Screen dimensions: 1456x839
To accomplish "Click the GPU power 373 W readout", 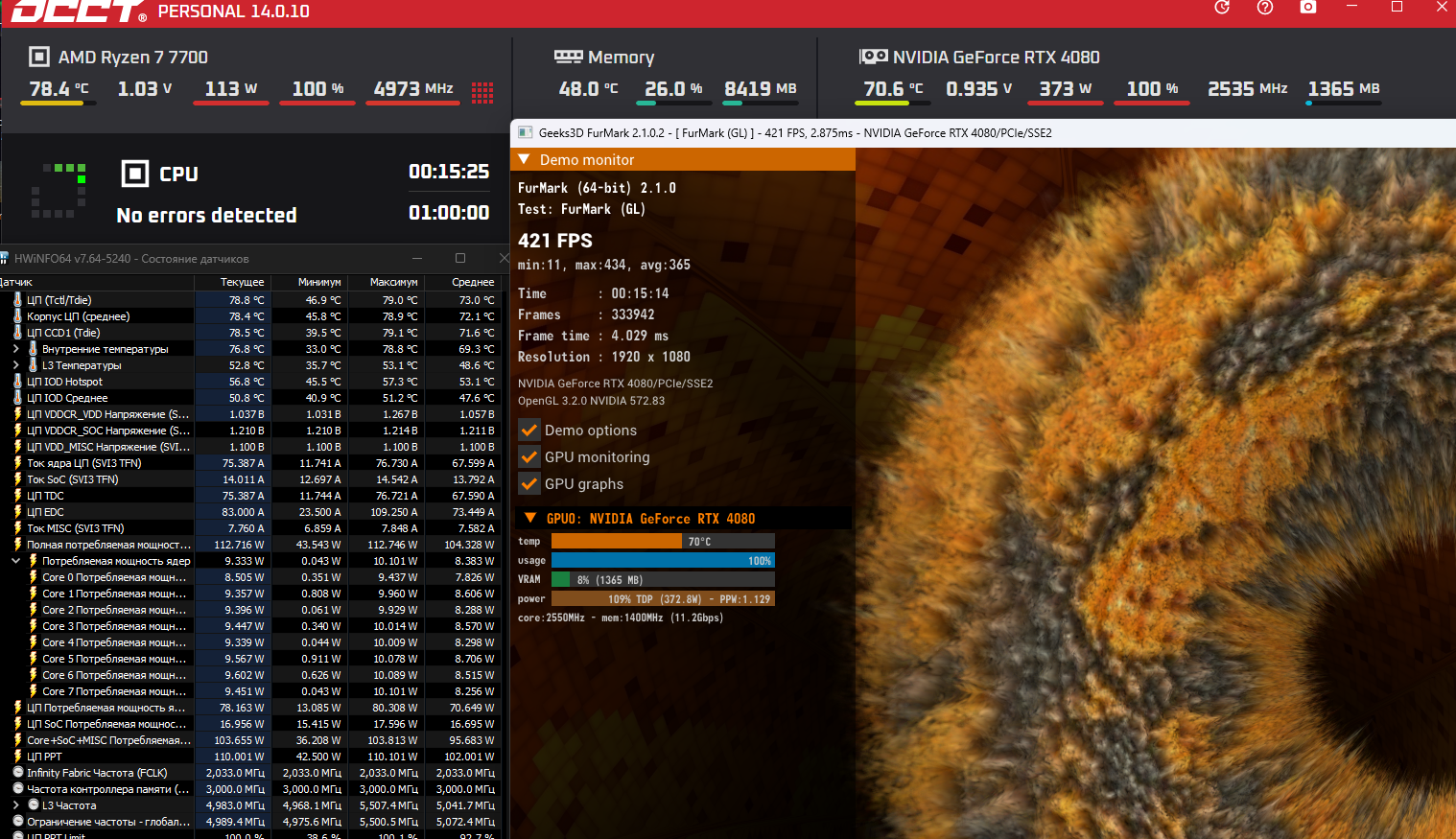I will pos(1066,89).
